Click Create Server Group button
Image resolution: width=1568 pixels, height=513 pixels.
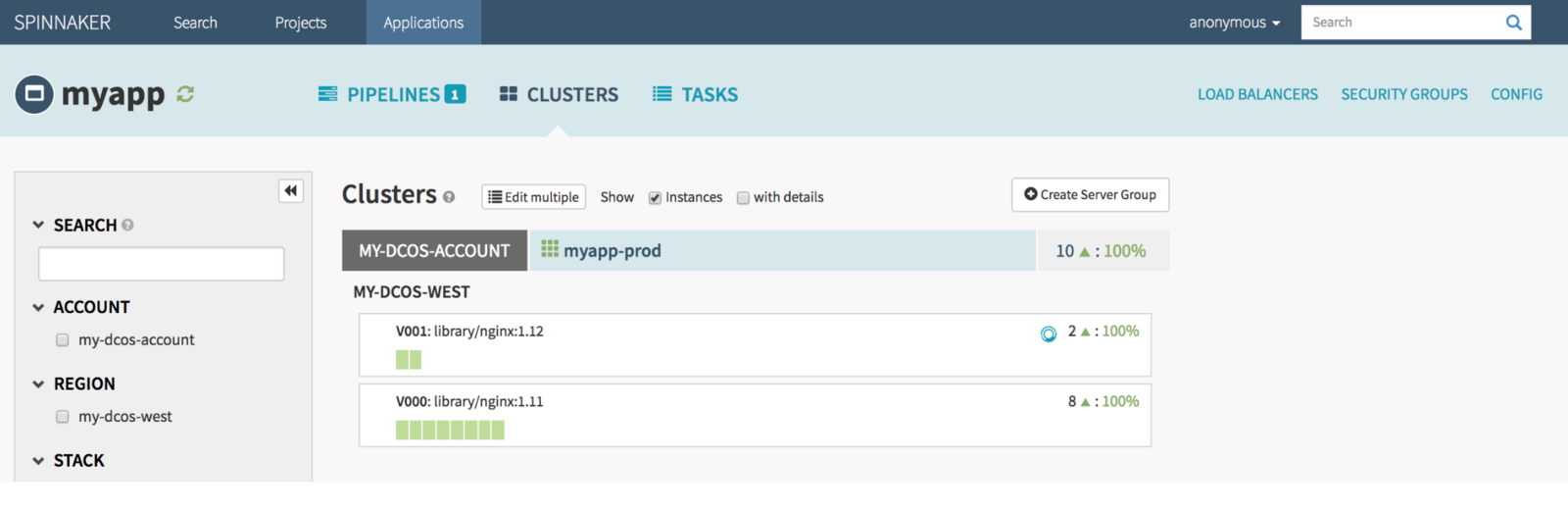1090,194
